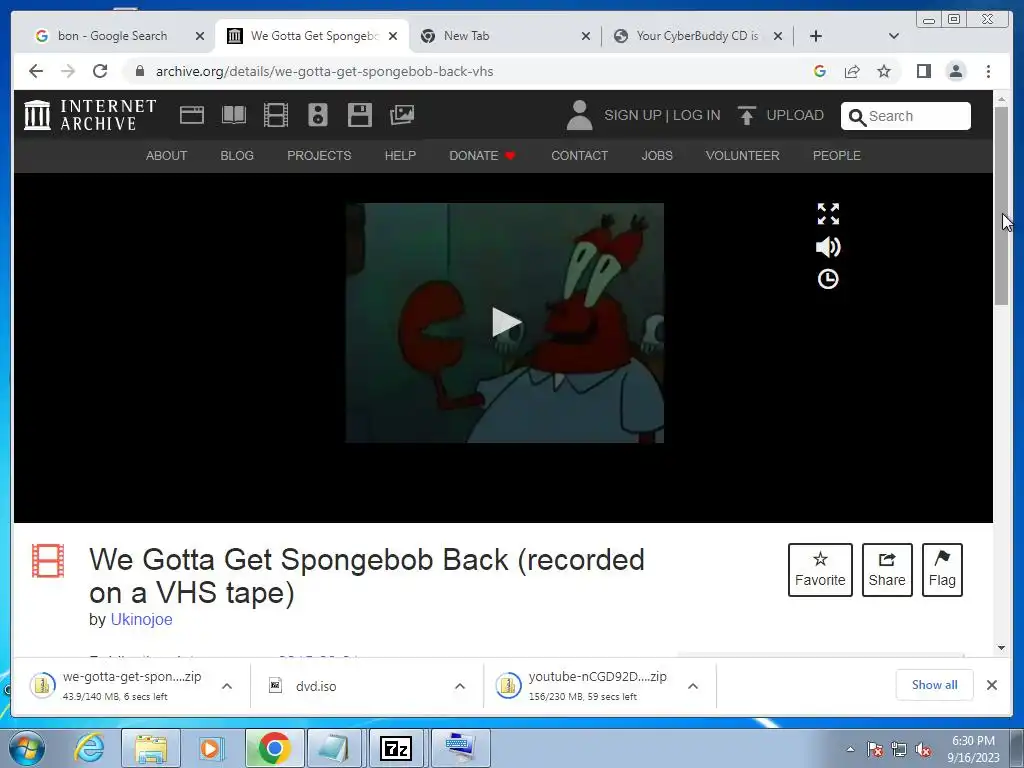This screenshot has height=768, width=1024.
Task: Click the user avatar icon
Action: pos(579,115)
